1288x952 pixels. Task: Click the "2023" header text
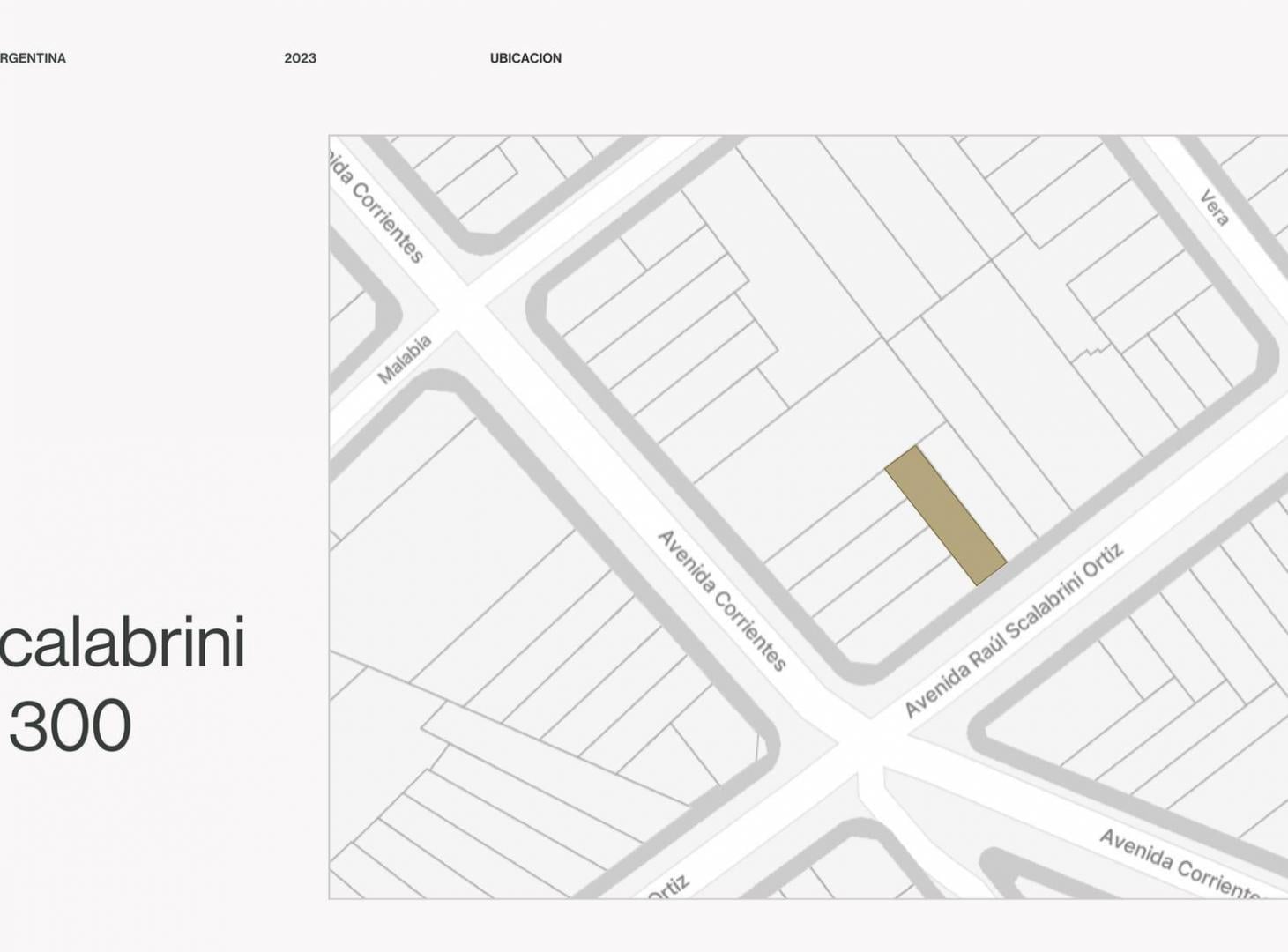tap(300, 58)
